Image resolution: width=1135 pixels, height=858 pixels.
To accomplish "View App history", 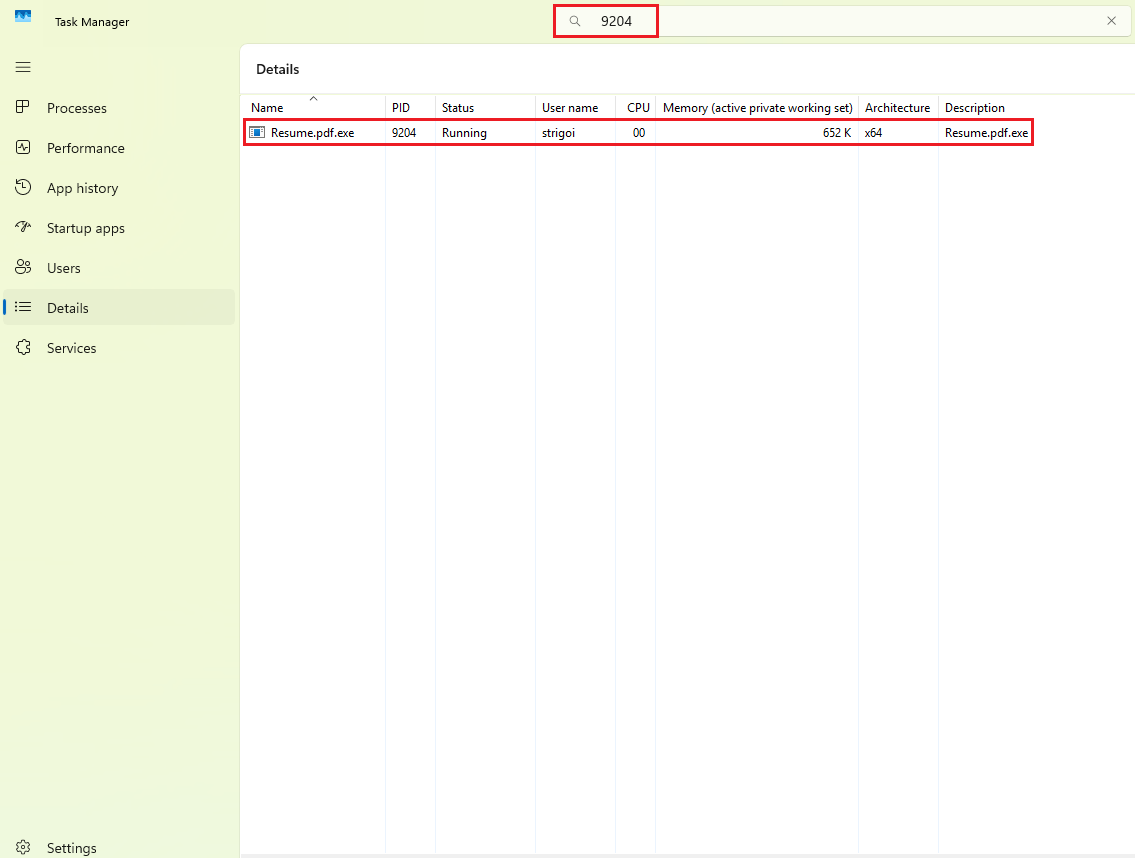I will tap(81, 188).
